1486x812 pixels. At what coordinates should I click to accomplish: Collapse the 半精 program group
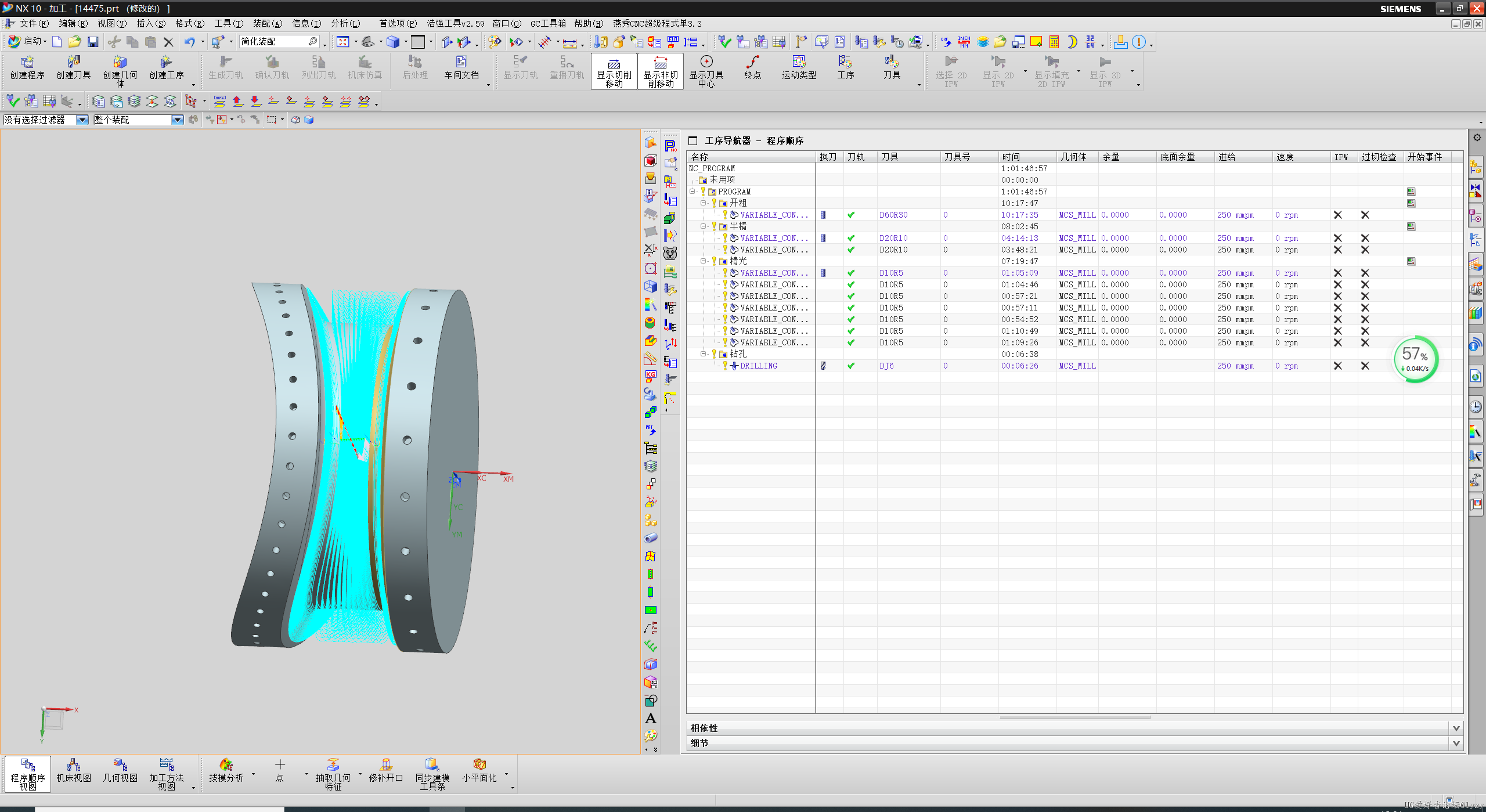(703, 226)
